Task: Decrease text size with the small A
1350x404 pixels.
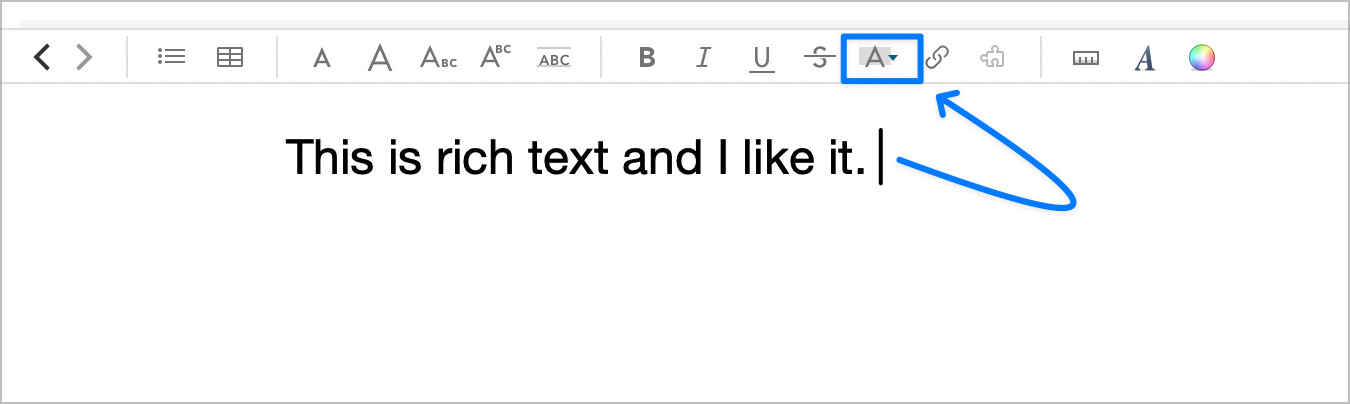Action: [321, 59]
